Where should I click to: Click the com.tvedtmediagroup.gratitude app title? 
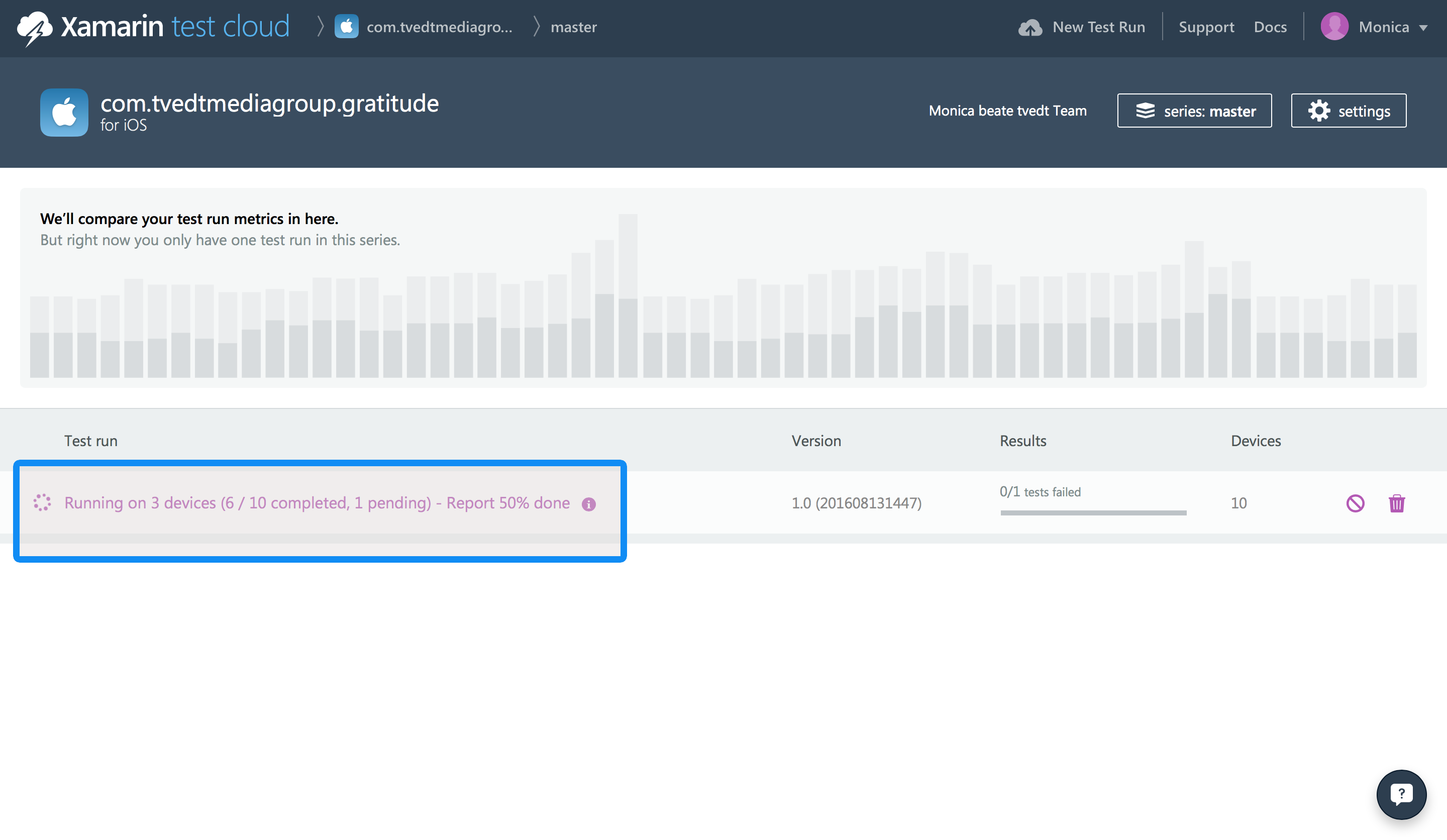point(269,103)
